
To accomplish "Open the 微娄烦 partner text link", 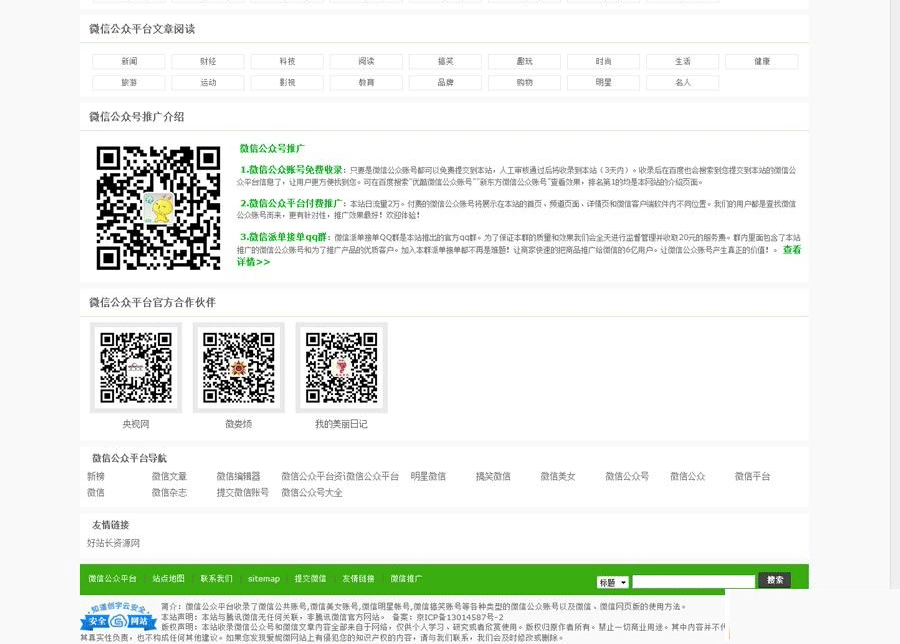I will [238, 424].
